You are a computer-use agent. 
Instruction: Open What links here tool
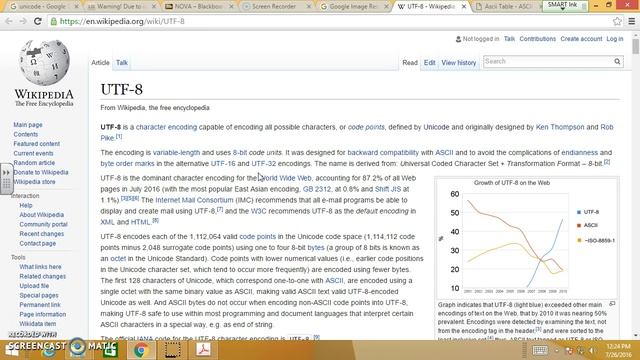[x=40, y=267]
